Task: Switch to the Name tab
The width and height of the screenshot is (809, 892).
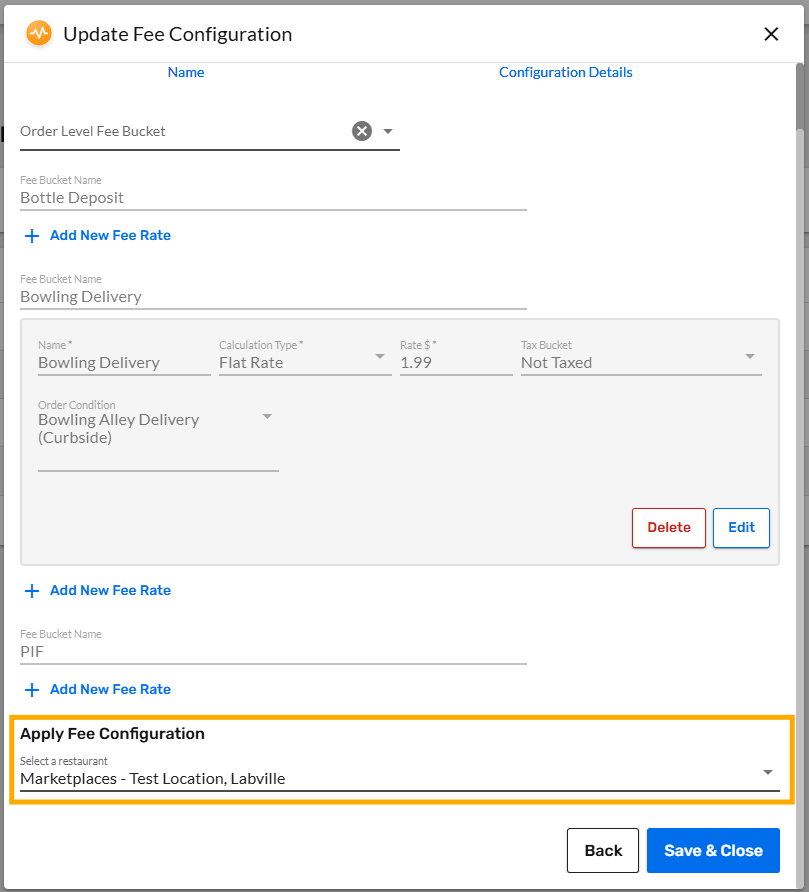Action: tap(185, 72)
